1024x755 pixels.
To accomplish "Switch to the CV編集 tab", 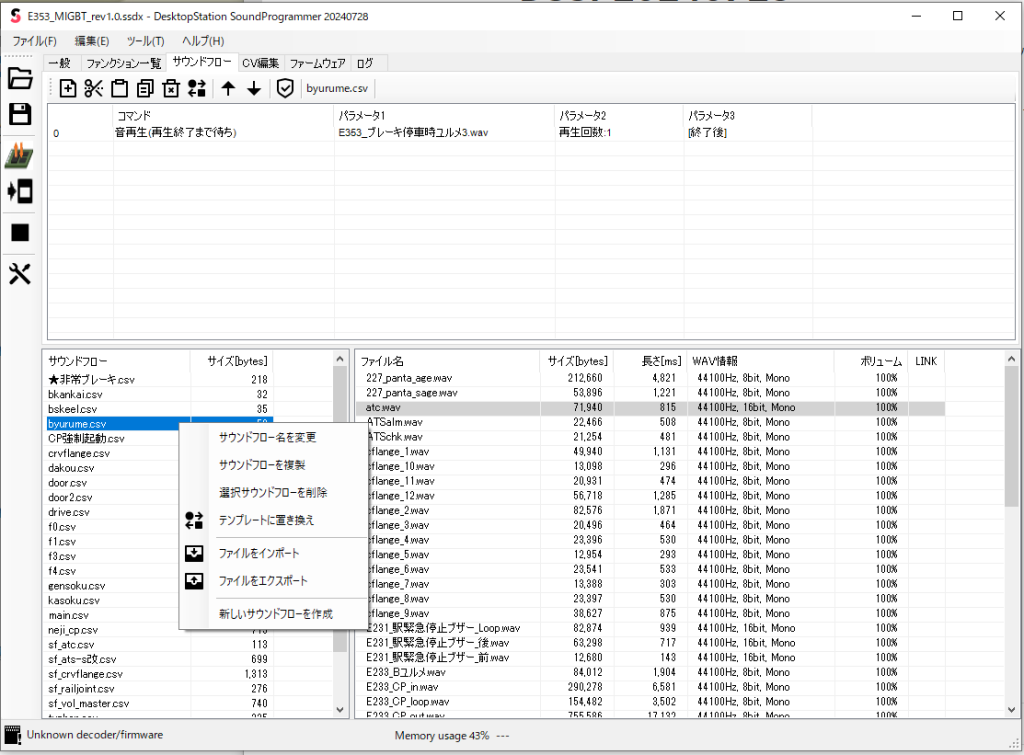I will point(260,63).
